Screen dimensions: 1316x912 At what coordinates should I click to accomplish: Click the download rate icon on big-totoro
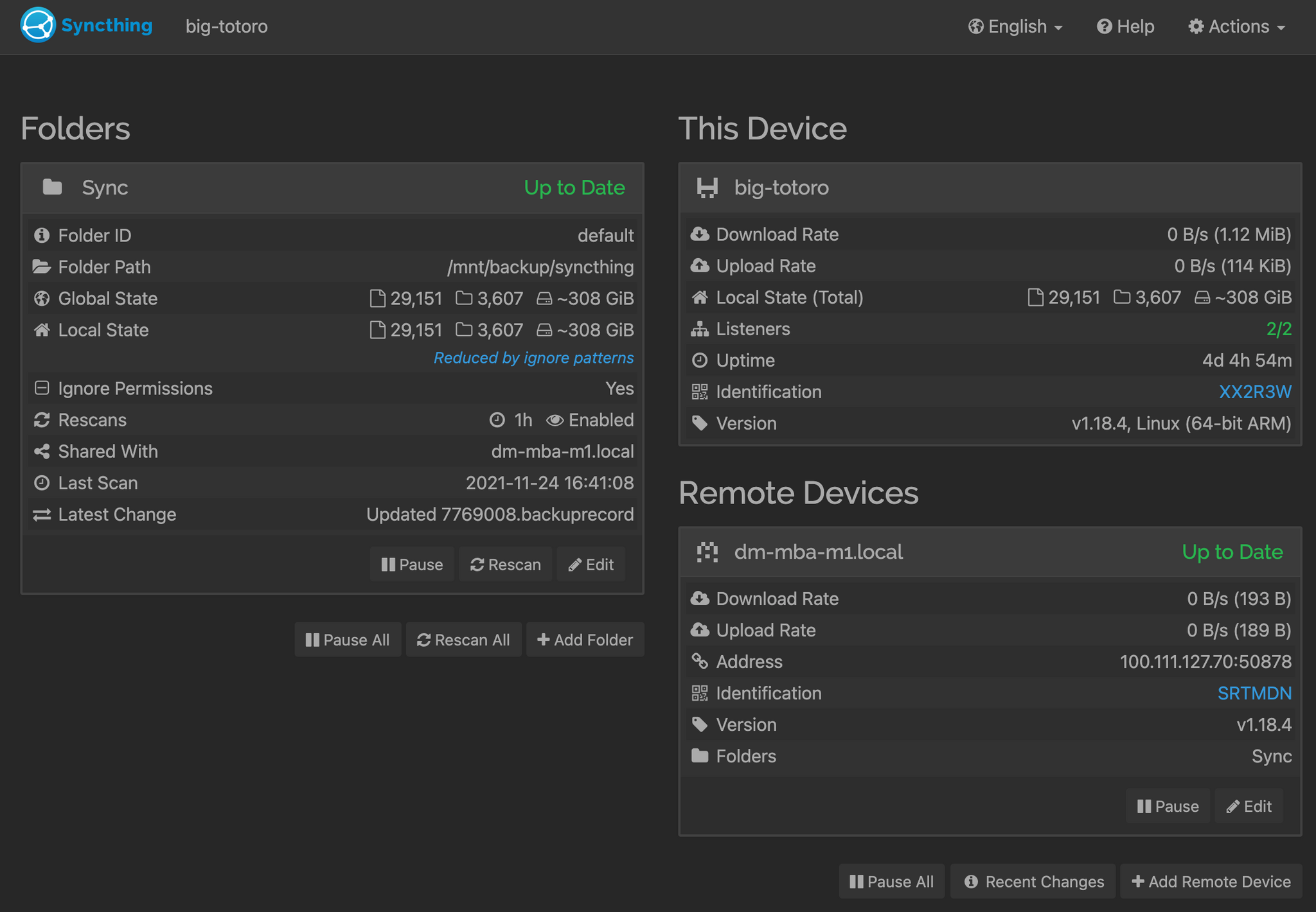[699, 234]
